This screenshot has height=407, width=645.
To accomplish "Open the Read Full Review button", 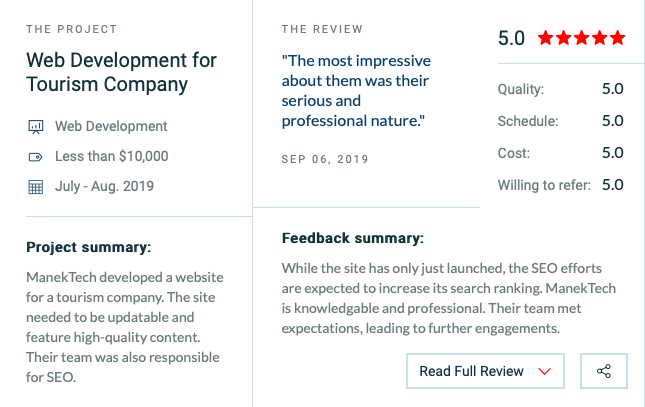I will pos(485,371).
